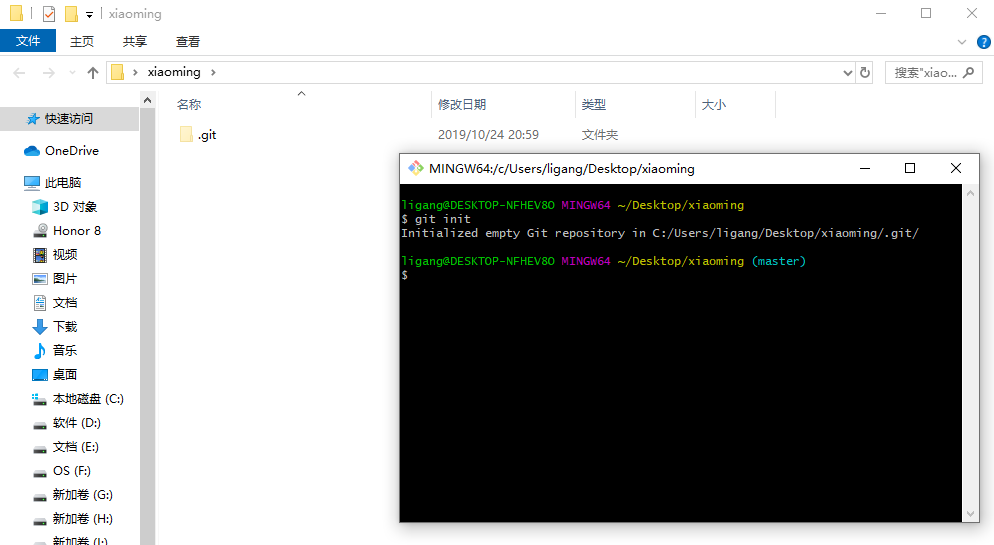Click the properties checkmark quick access icon
Screen dimensions: 994x545
[x=49, y=13]
